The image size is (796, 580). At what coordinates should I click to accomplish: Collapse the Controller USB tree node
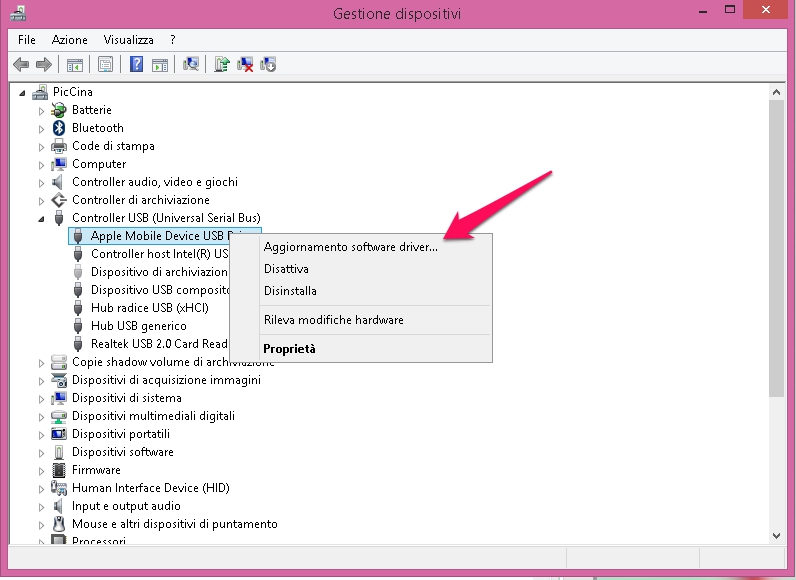point(42,218)
